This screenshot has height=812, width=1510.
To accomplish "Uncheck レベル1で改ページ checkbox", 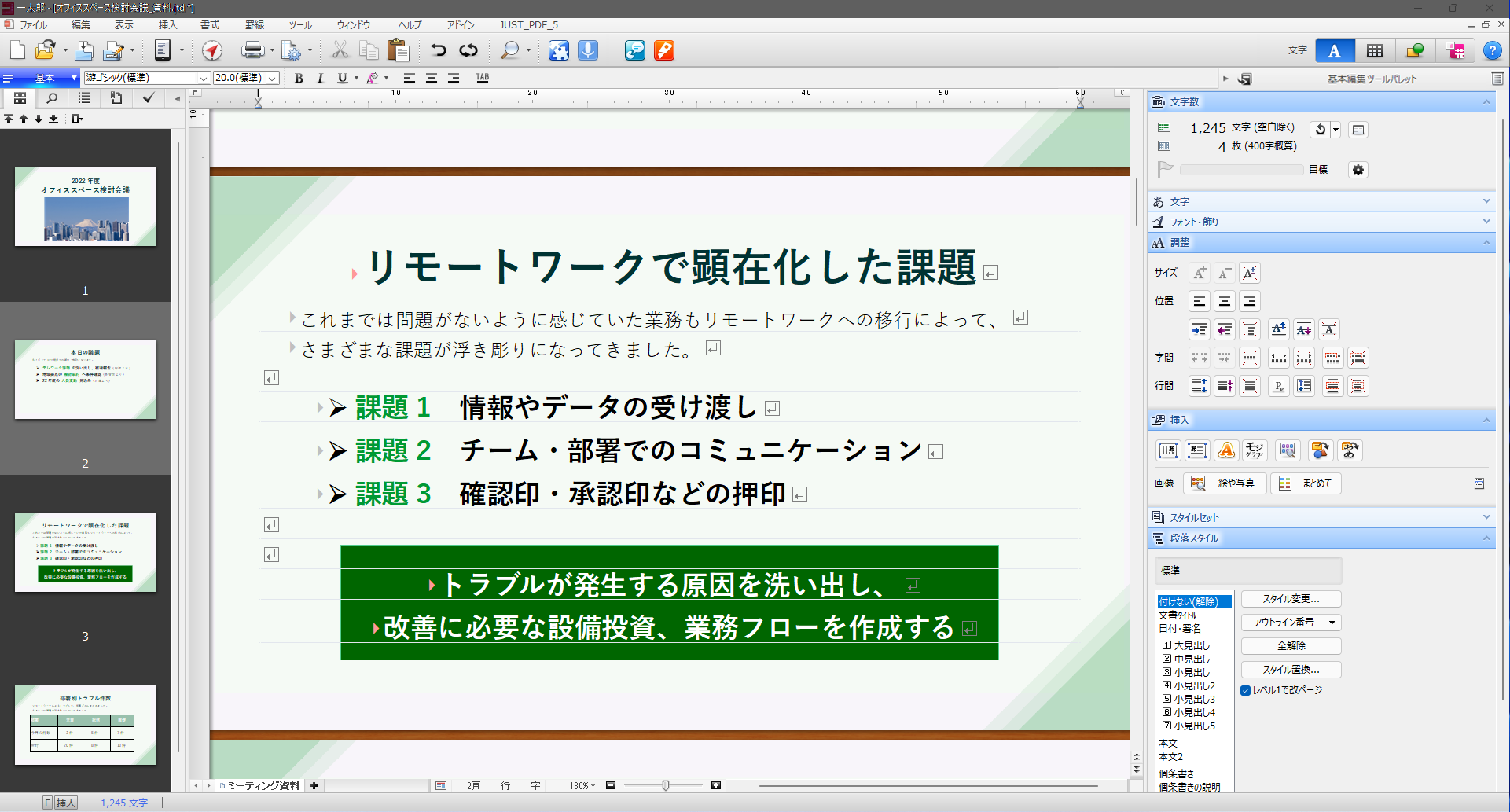I will click(1246, 690).
